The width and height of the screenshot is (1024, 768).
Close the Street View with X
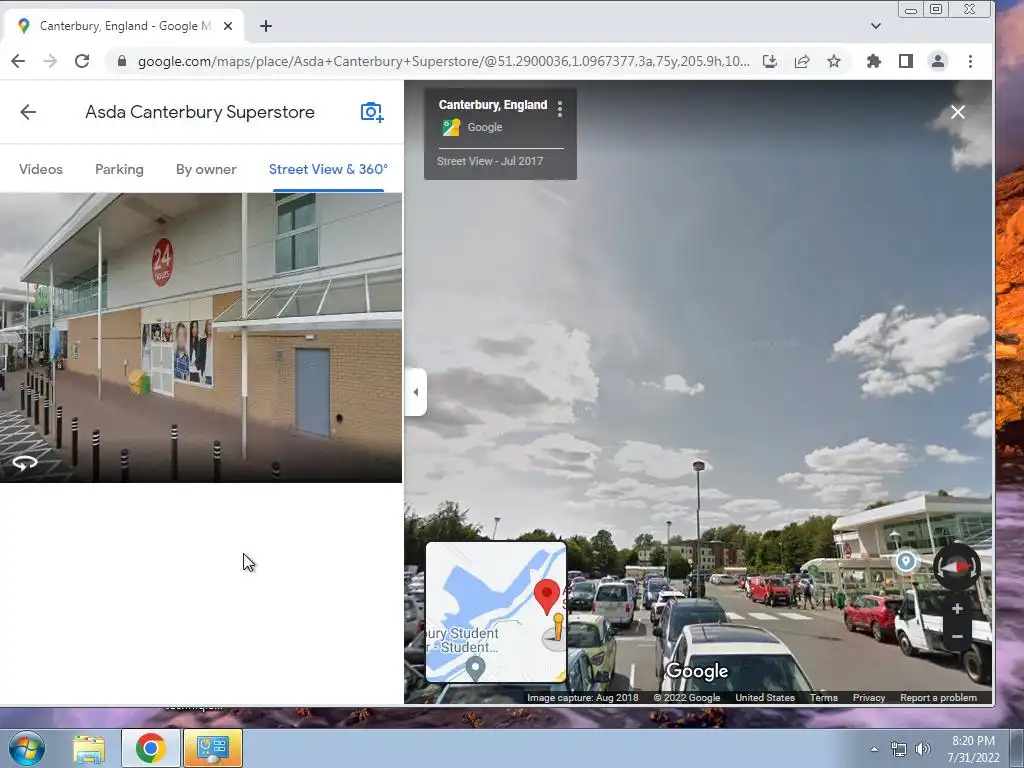957,112
